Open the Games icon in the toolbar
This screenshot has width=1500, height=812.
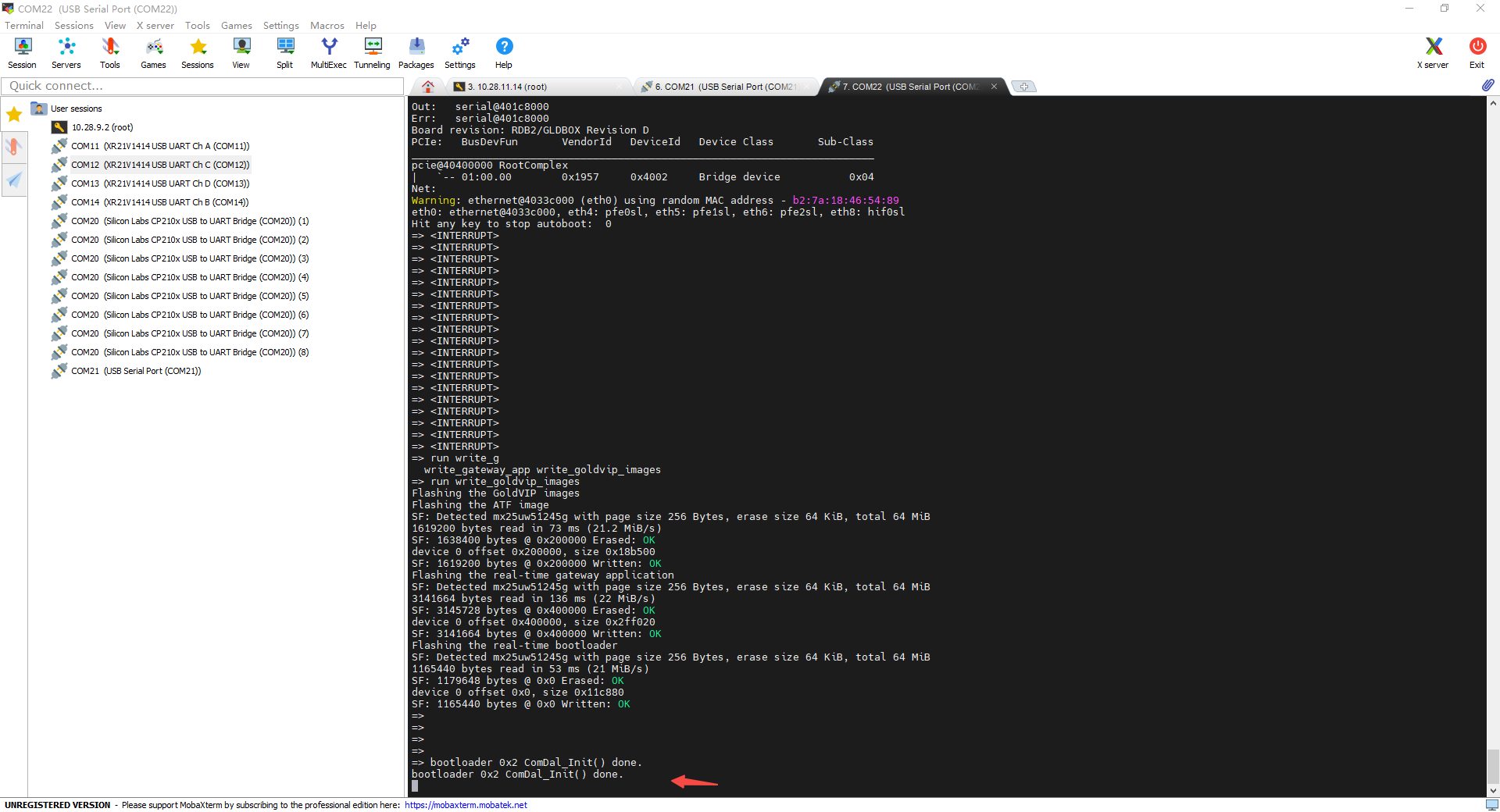[x=153, y=52]
